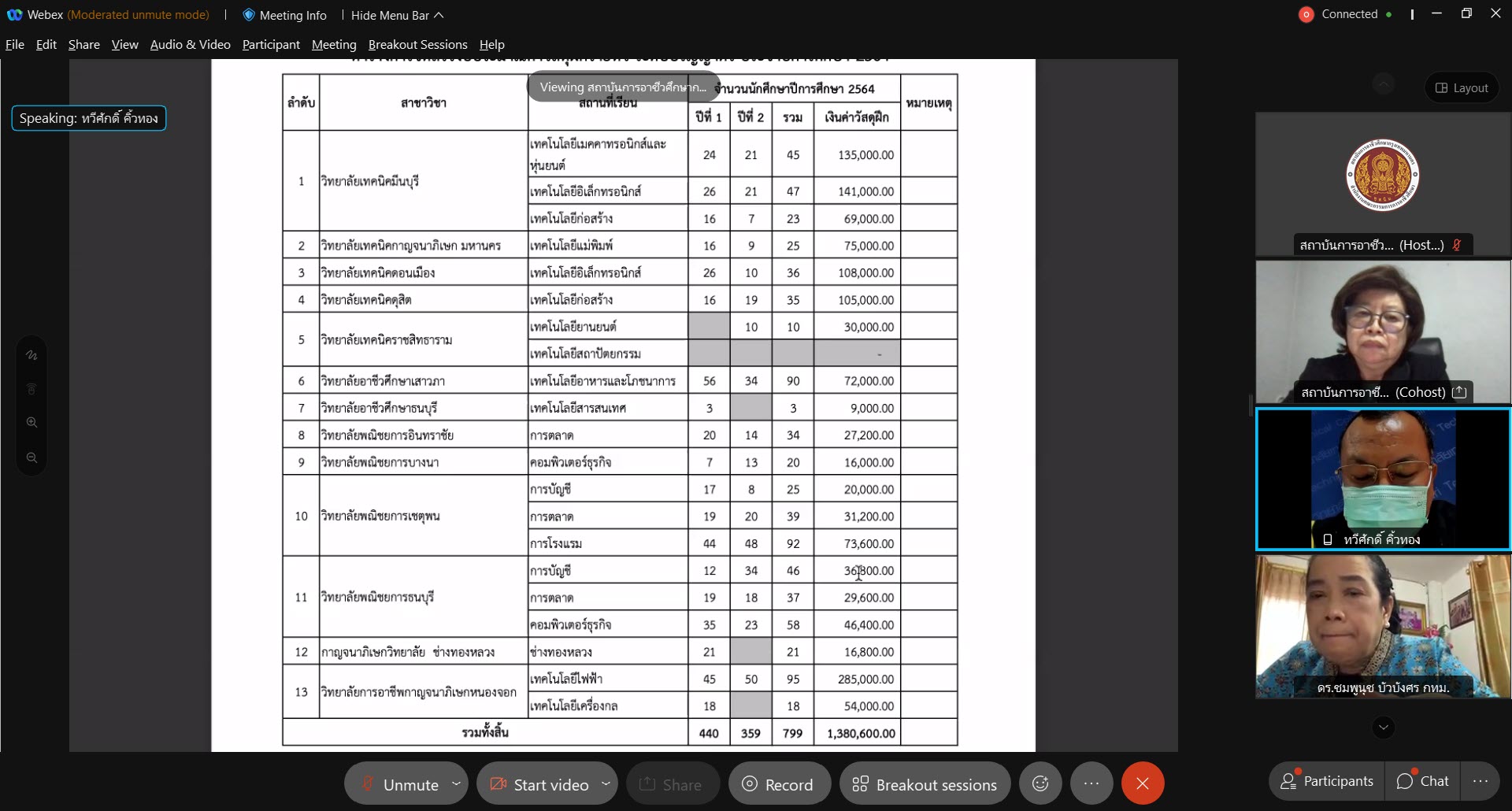Image resolution: width=1512 pixels, height=811 pixels.
Task: Open the Audio & Video menu
Action: tap(191, 45)
